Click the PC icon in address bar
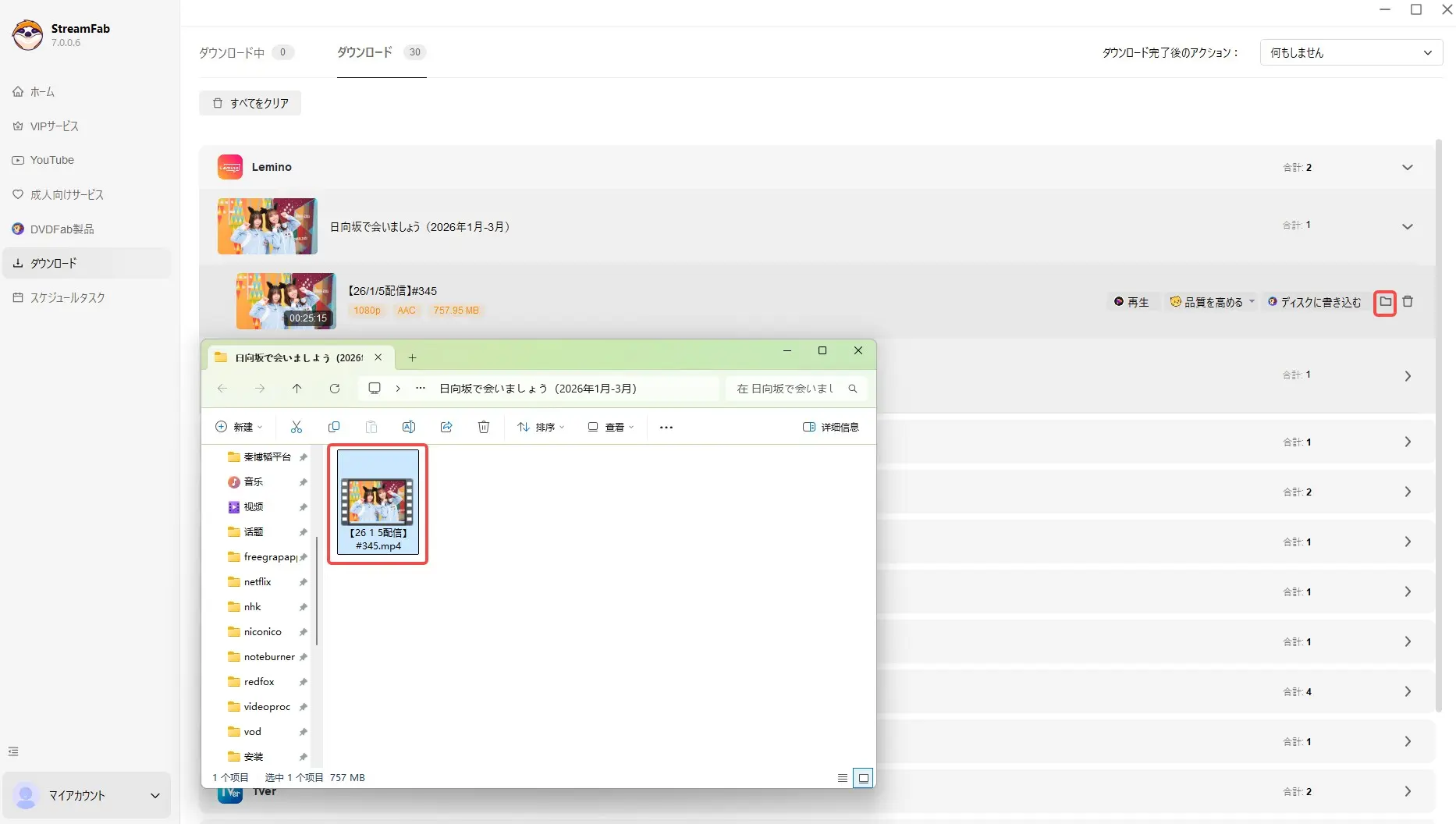 pos(375,389)
